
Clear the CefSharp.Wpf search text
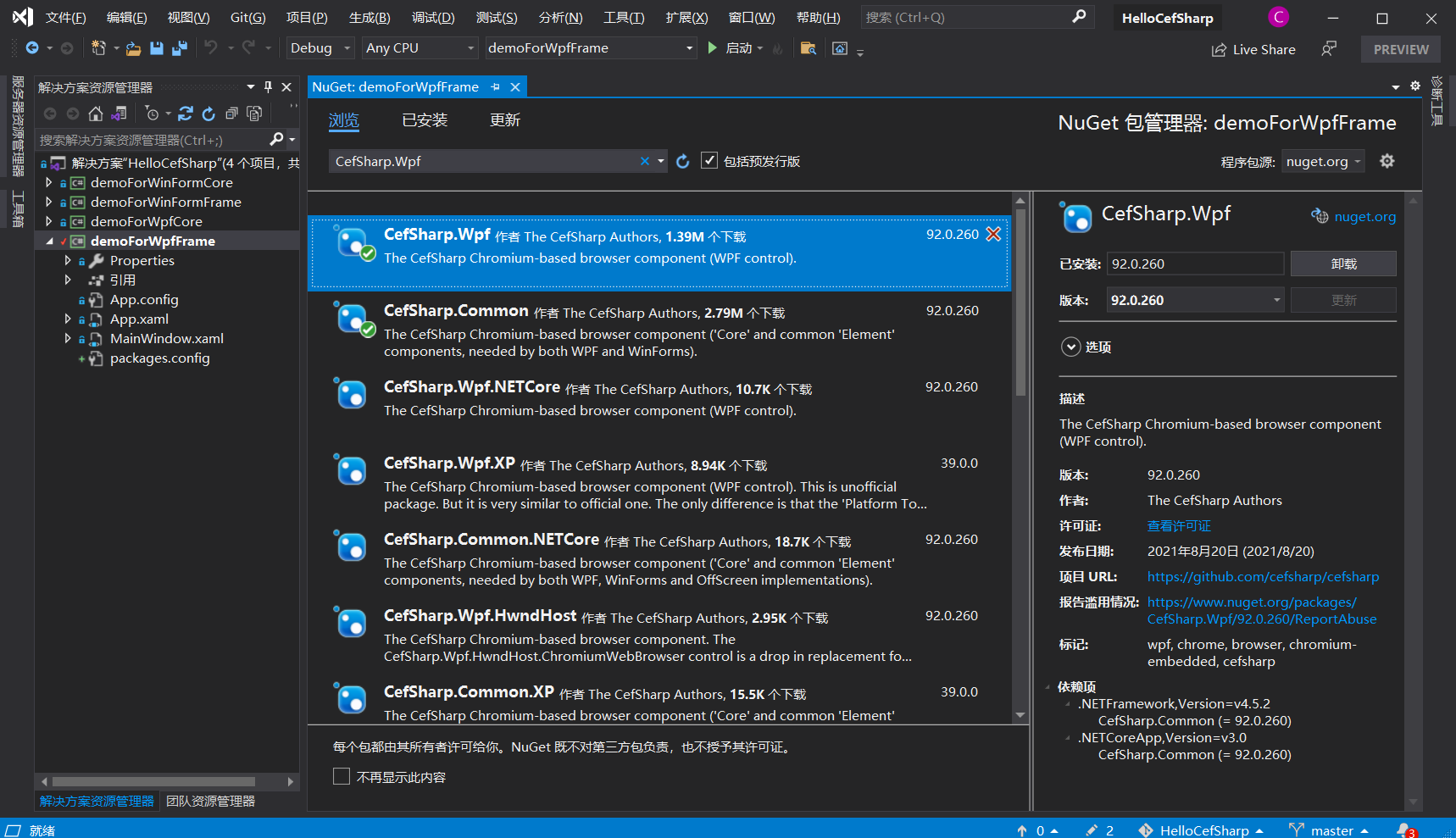tap(645, 161)
